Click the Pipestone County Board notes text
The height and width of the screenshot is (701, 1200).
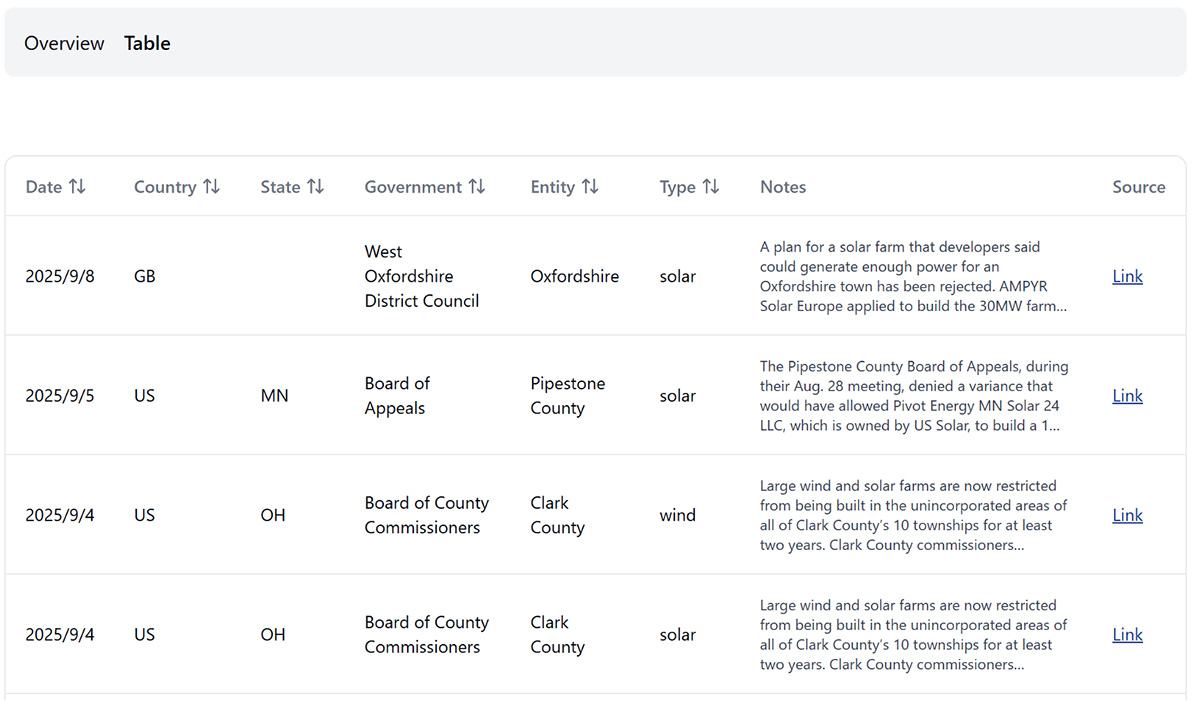913,396
